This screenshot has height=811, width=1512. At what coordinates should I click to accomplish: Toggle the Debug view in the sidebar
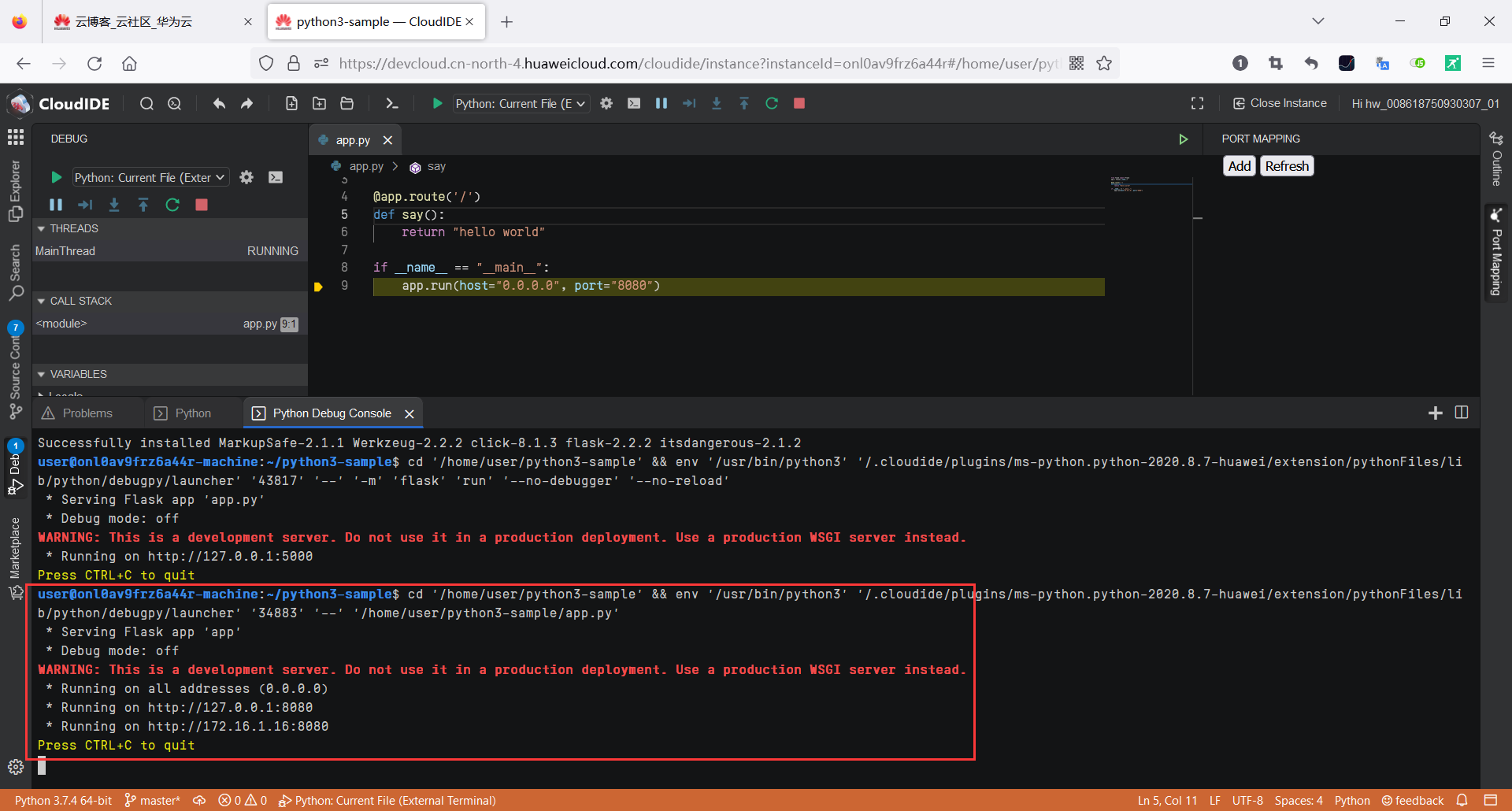(15, 467)
